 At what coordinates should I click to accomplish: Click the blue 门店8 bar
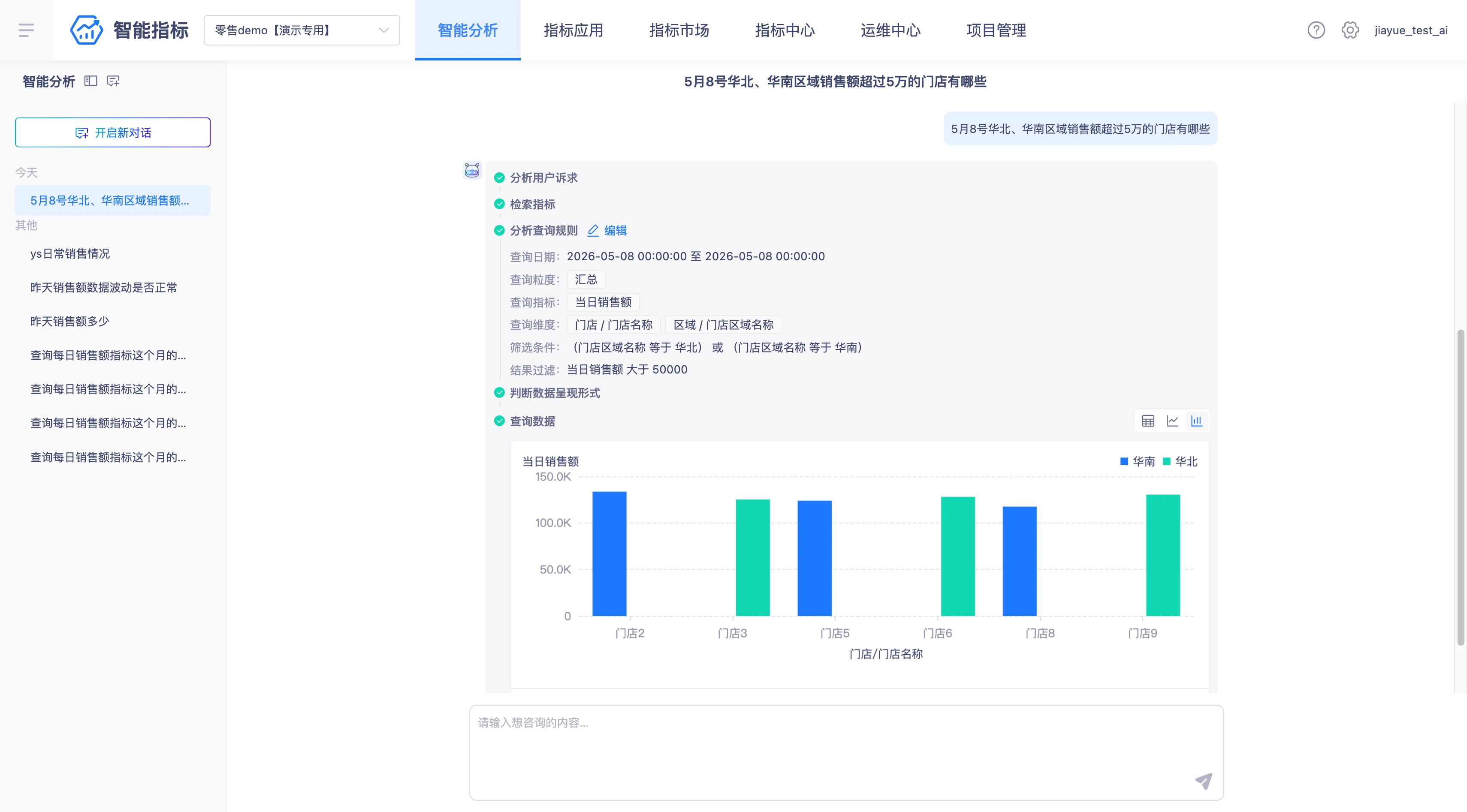[x=1019, y=561]
